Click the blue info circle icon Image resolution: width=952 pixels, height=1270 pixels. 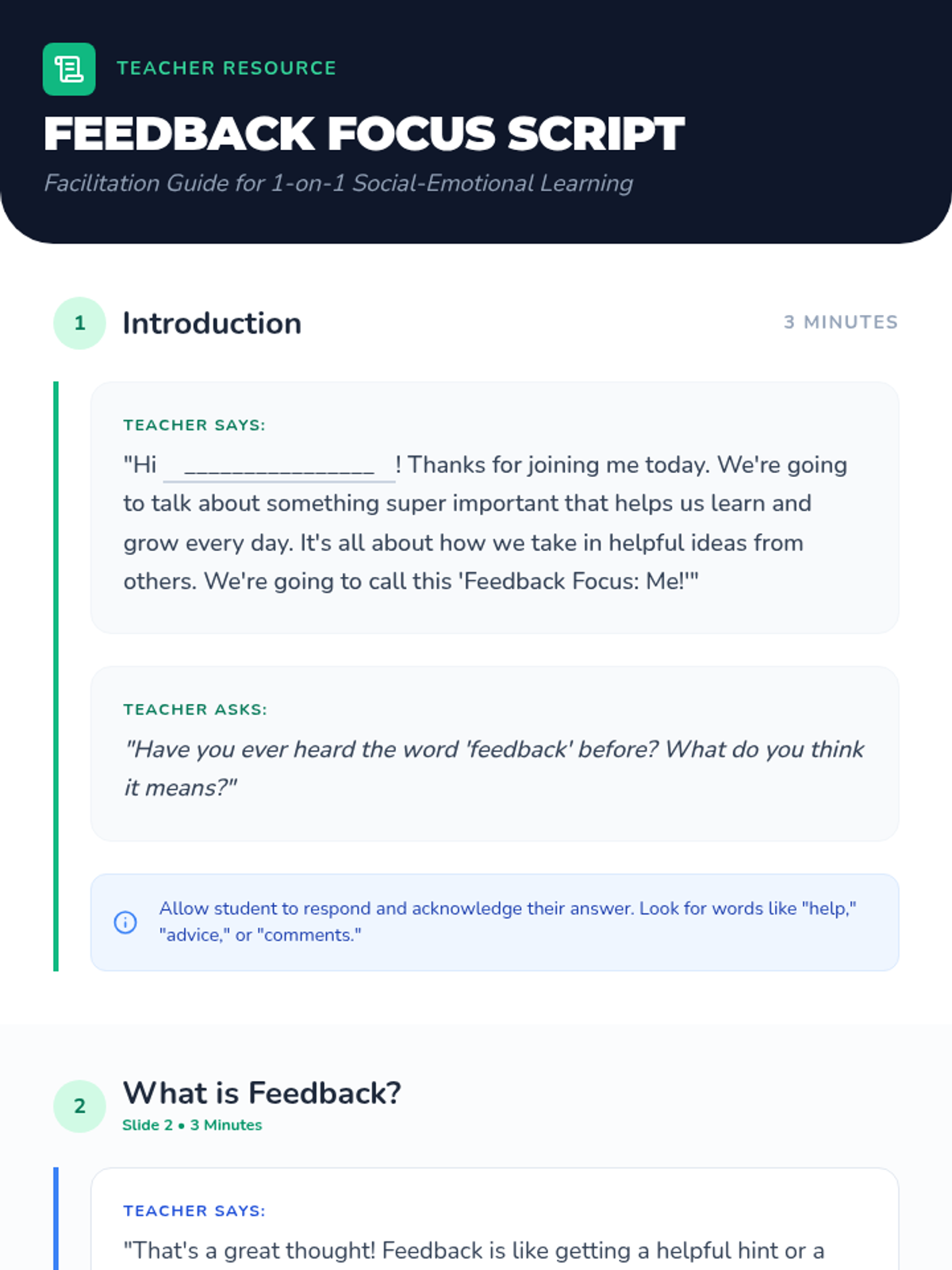coord(125,922)
